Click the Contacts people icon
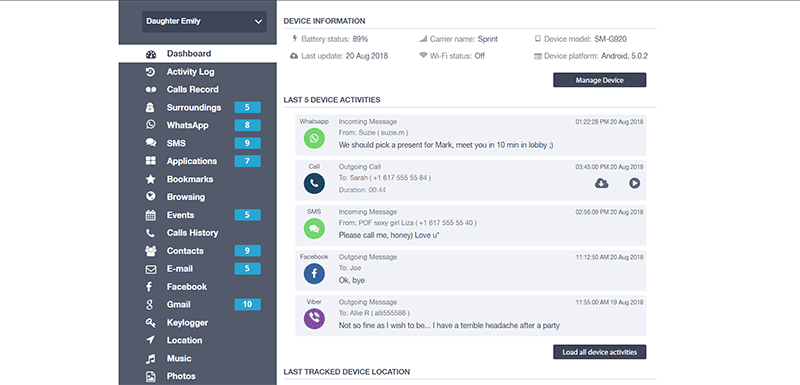Viewport: 800px width, 385px height. (x=151, y=251)
